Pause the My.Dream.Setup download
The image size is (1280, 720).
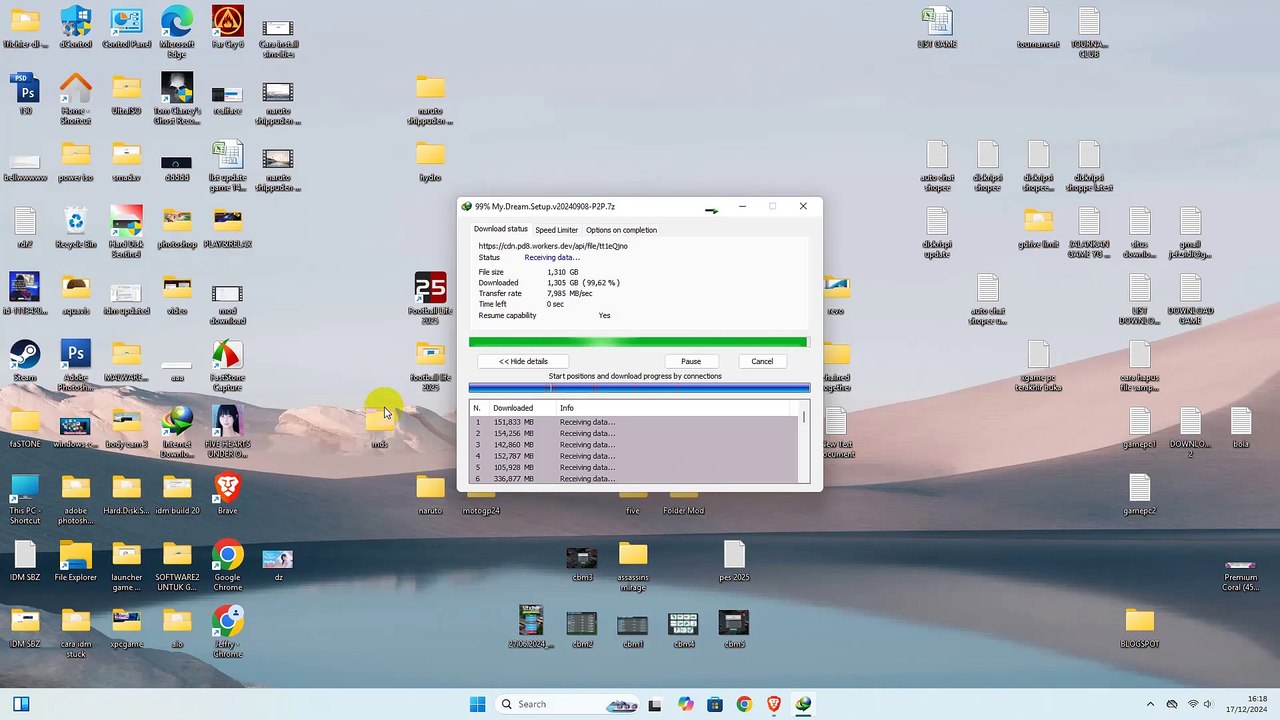pyautogui.click(x=691, y=361)
